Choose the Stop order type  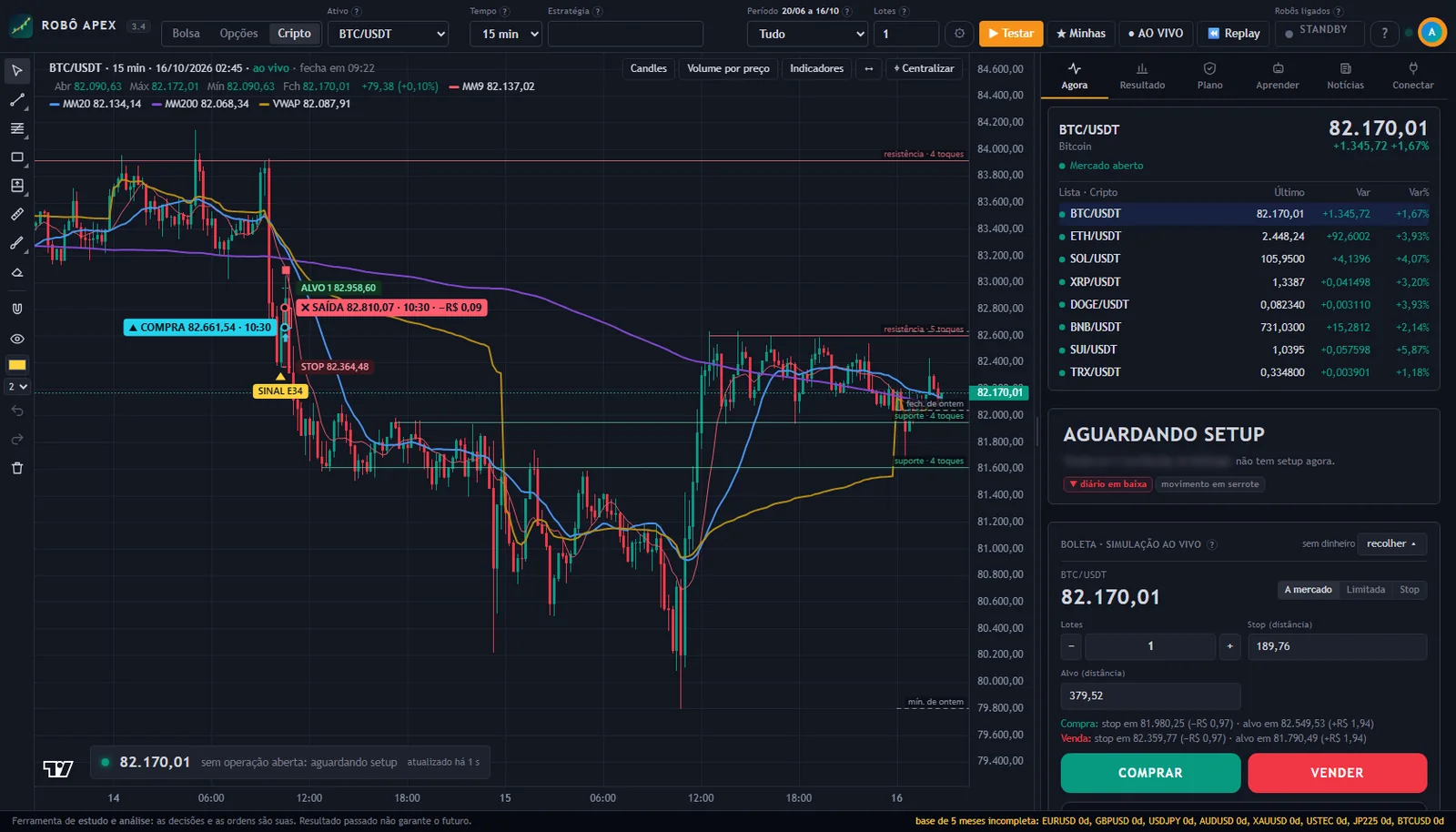(x=1409, y=590)
